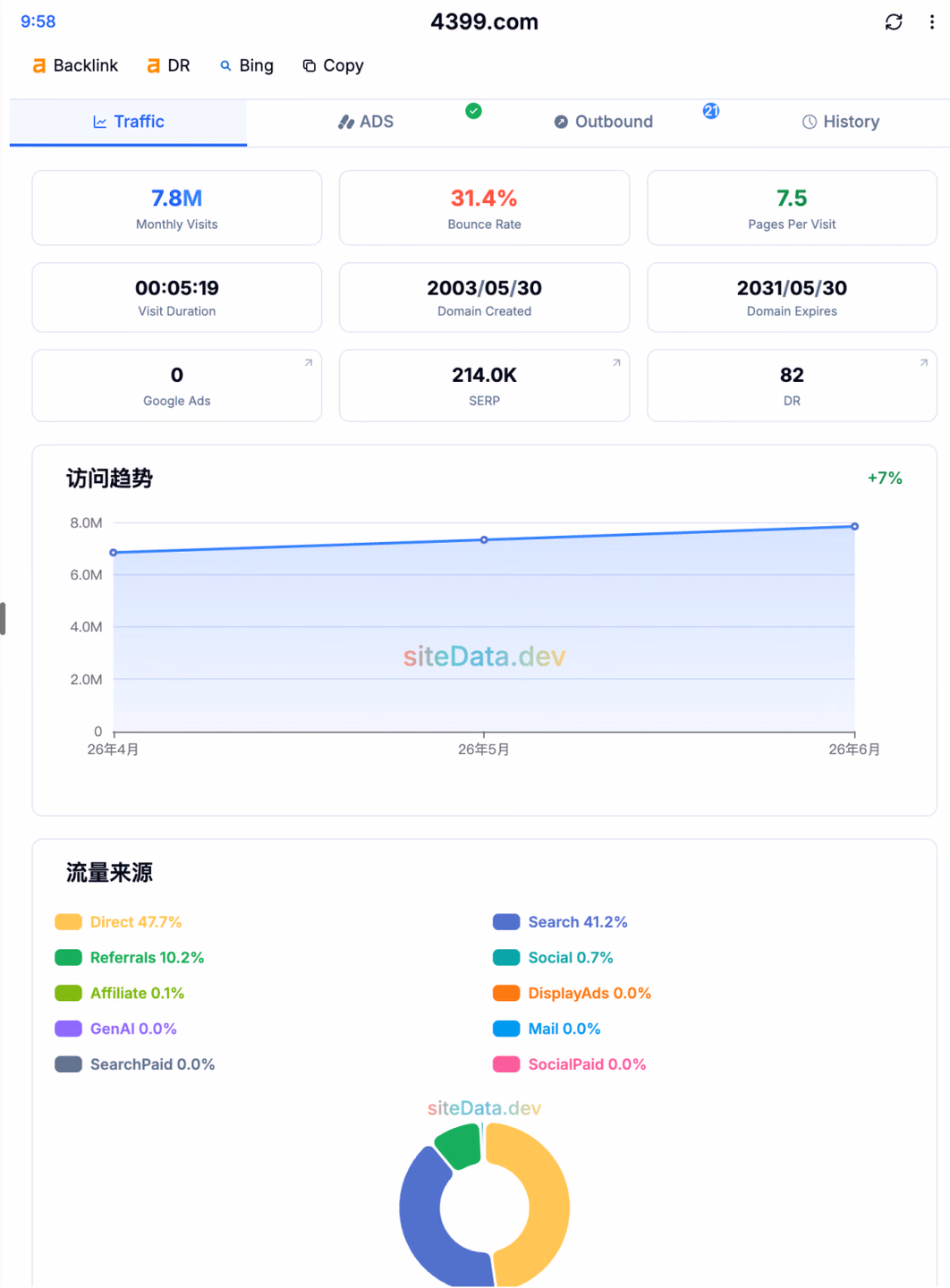Click the green checkmark badge next to ADS

click(473, 111)
